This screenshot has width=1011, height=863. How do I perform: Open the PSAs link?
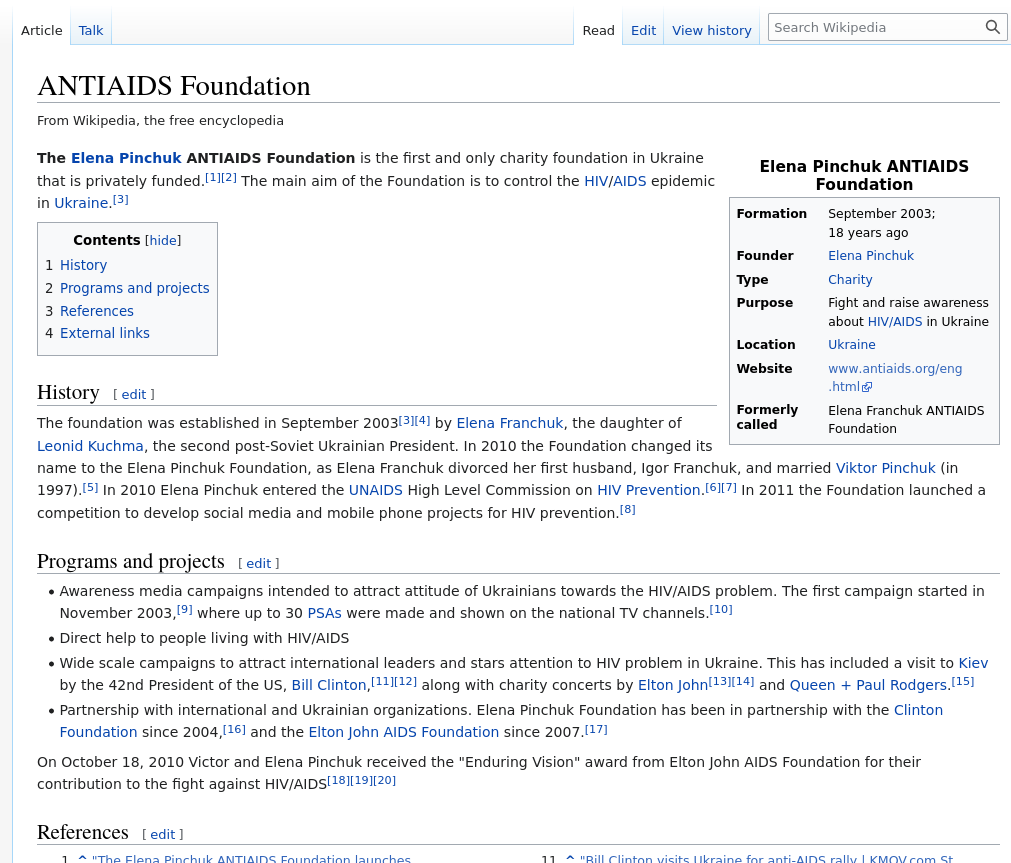pyautogui.click(x=324, y=613)
